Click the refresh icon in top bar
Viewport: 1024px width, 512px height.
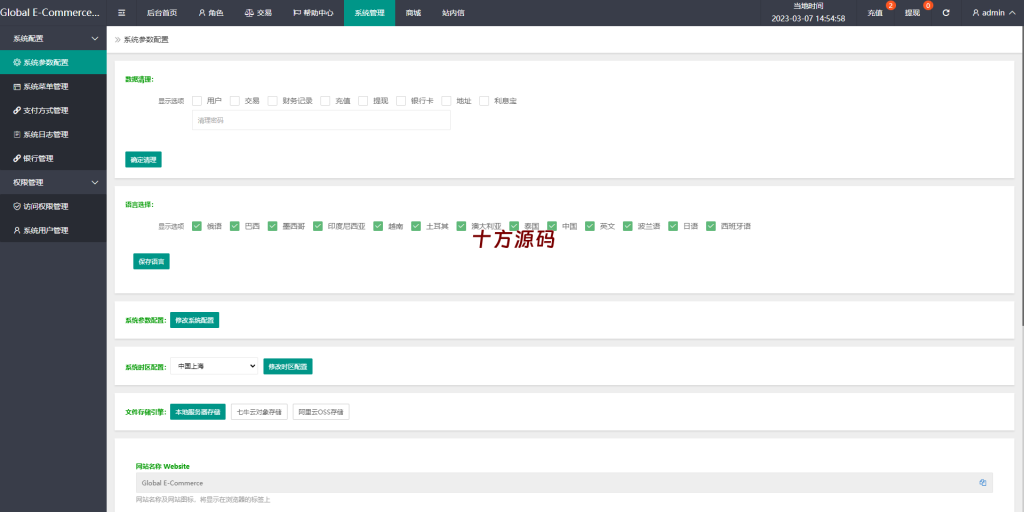tap(946, 12)
